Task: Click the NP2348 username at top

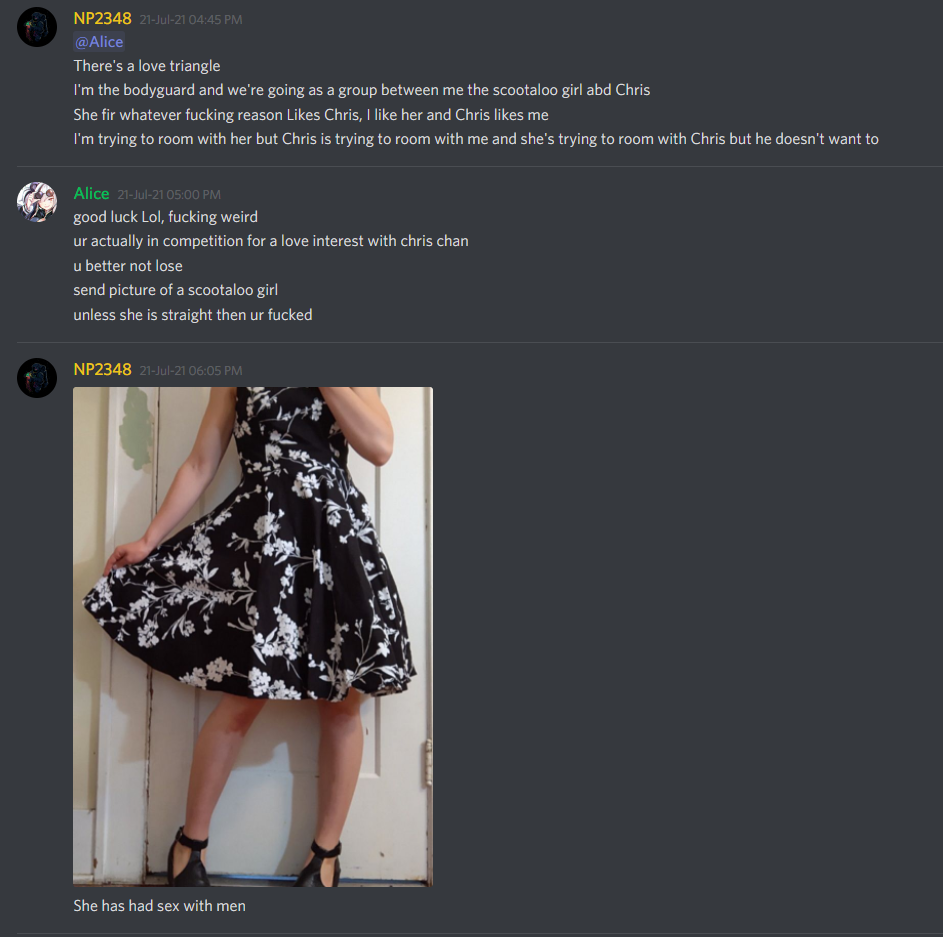Action: click(102, 19)
